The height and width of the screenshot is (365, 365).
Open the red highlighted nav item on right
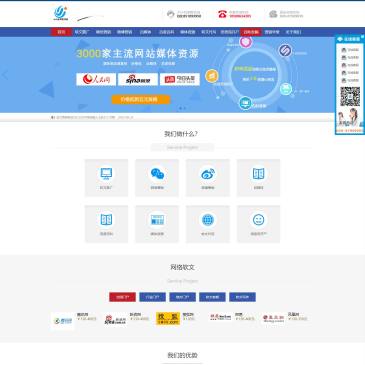[251, 32]
